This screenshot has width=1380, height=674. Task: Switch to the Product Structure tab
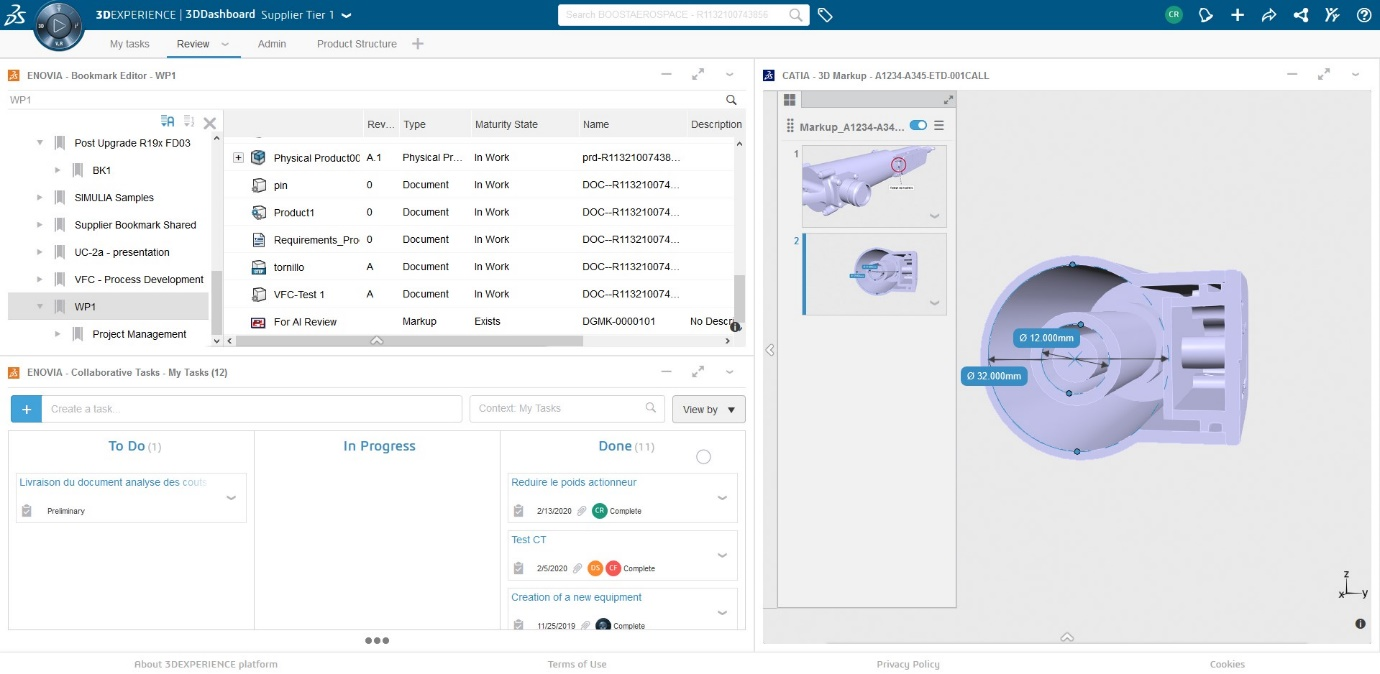tap(357, 44)
